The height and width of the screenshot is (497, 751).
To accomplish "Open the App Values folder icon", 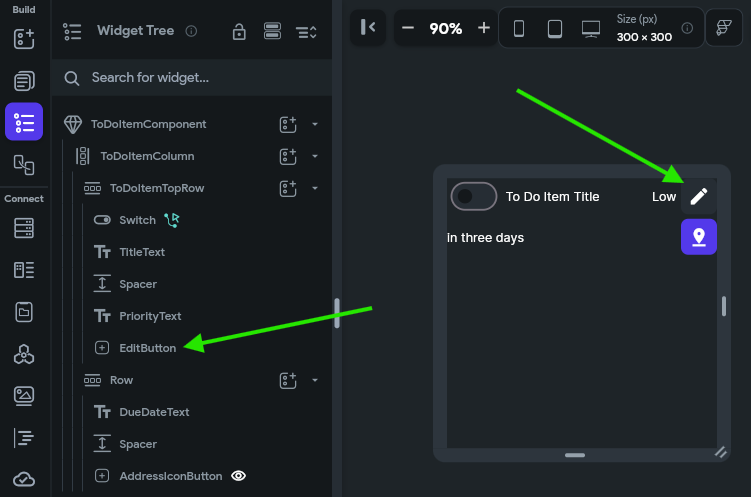I will 24,312.
